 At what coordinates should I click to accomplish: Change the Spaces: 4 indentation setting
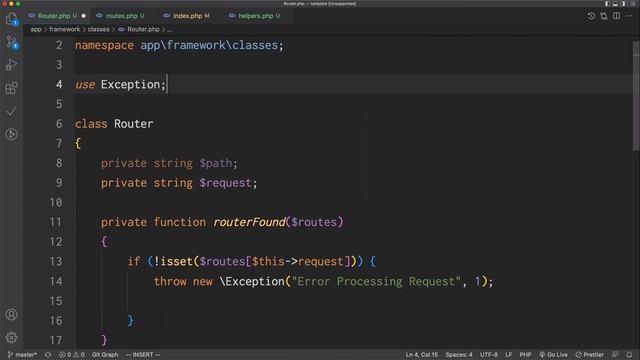459,355
